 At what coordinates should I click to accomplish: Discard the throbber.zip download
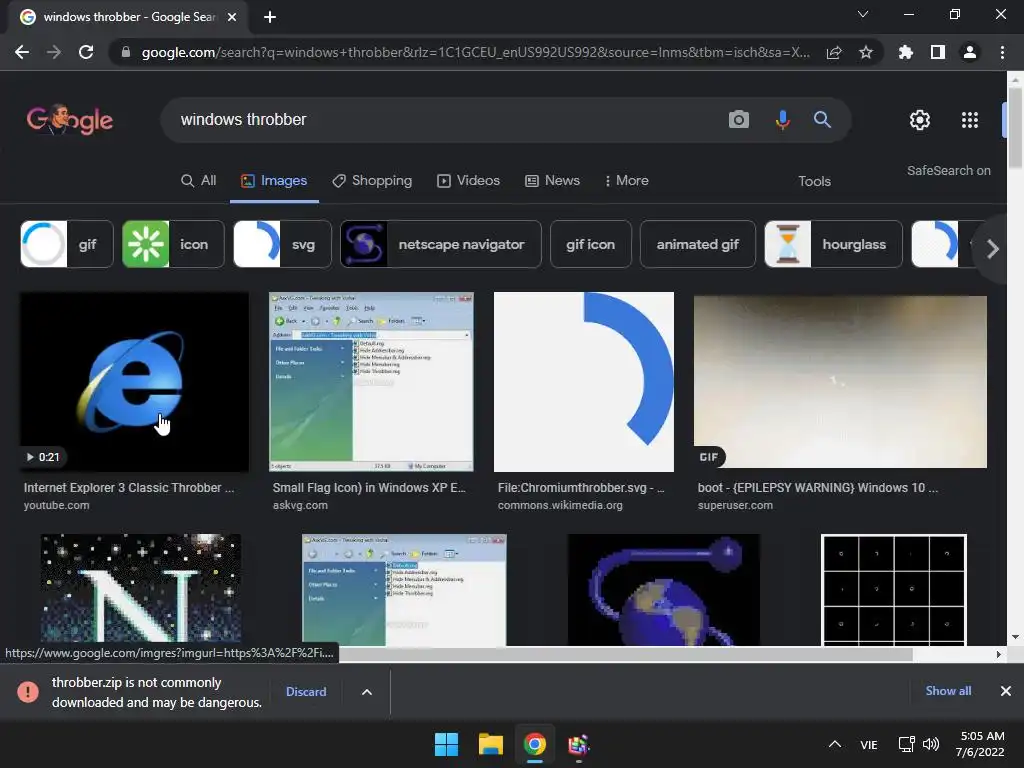click(x=306, y=692)
